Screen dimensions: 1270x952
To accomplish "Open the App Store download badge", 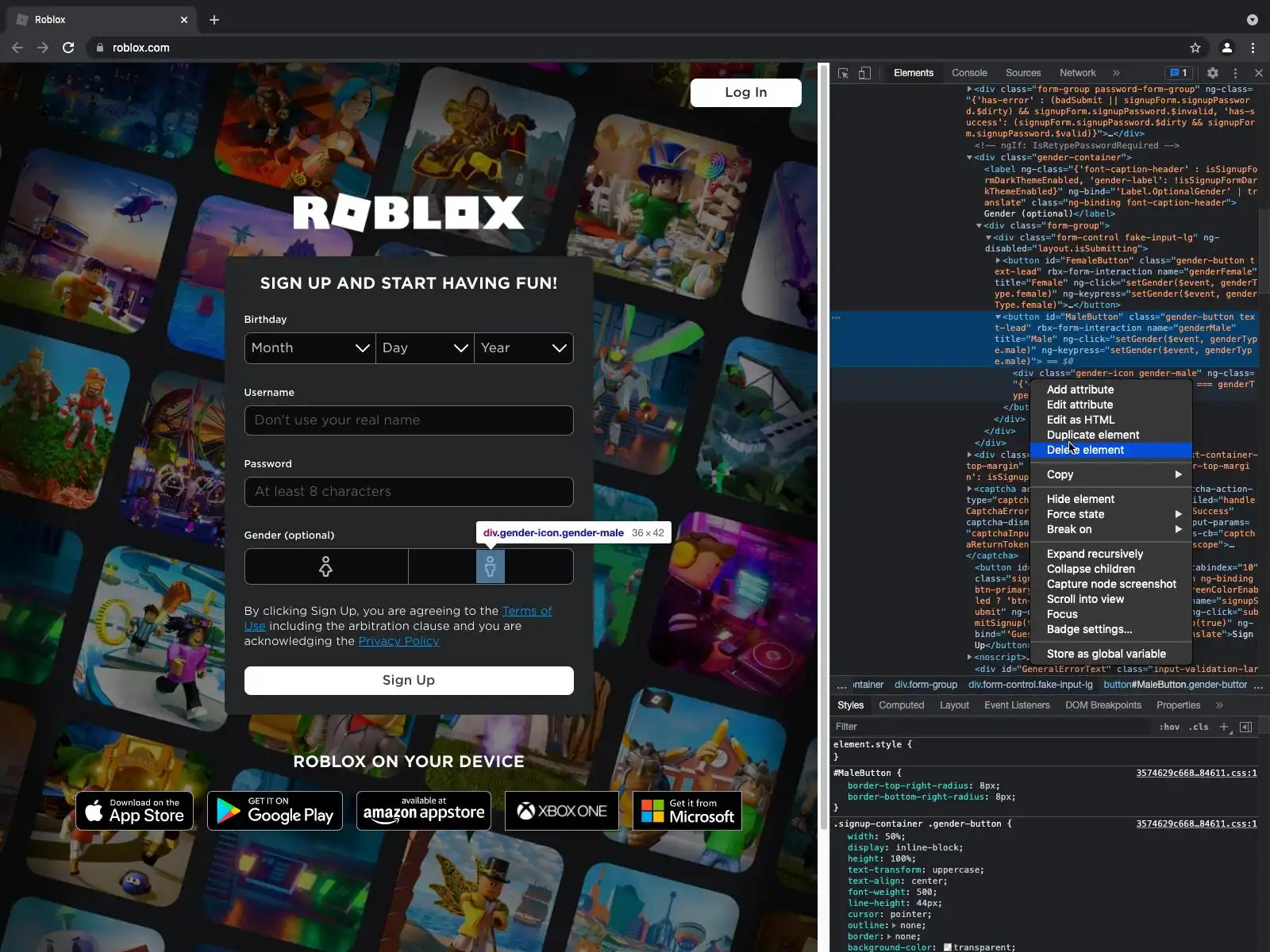I will (134, 811).
